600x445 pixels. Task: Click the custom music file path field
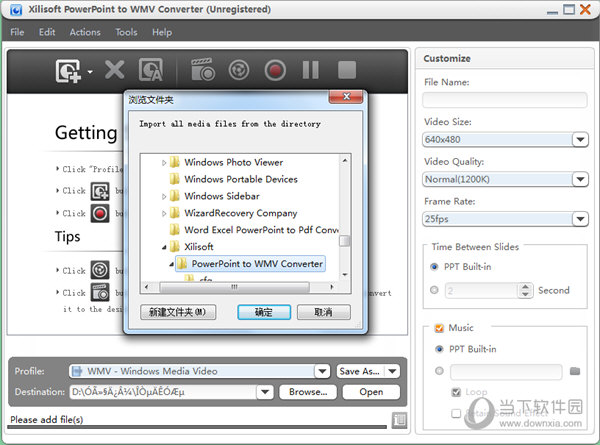pyautogui.click(x=506, y=372)
